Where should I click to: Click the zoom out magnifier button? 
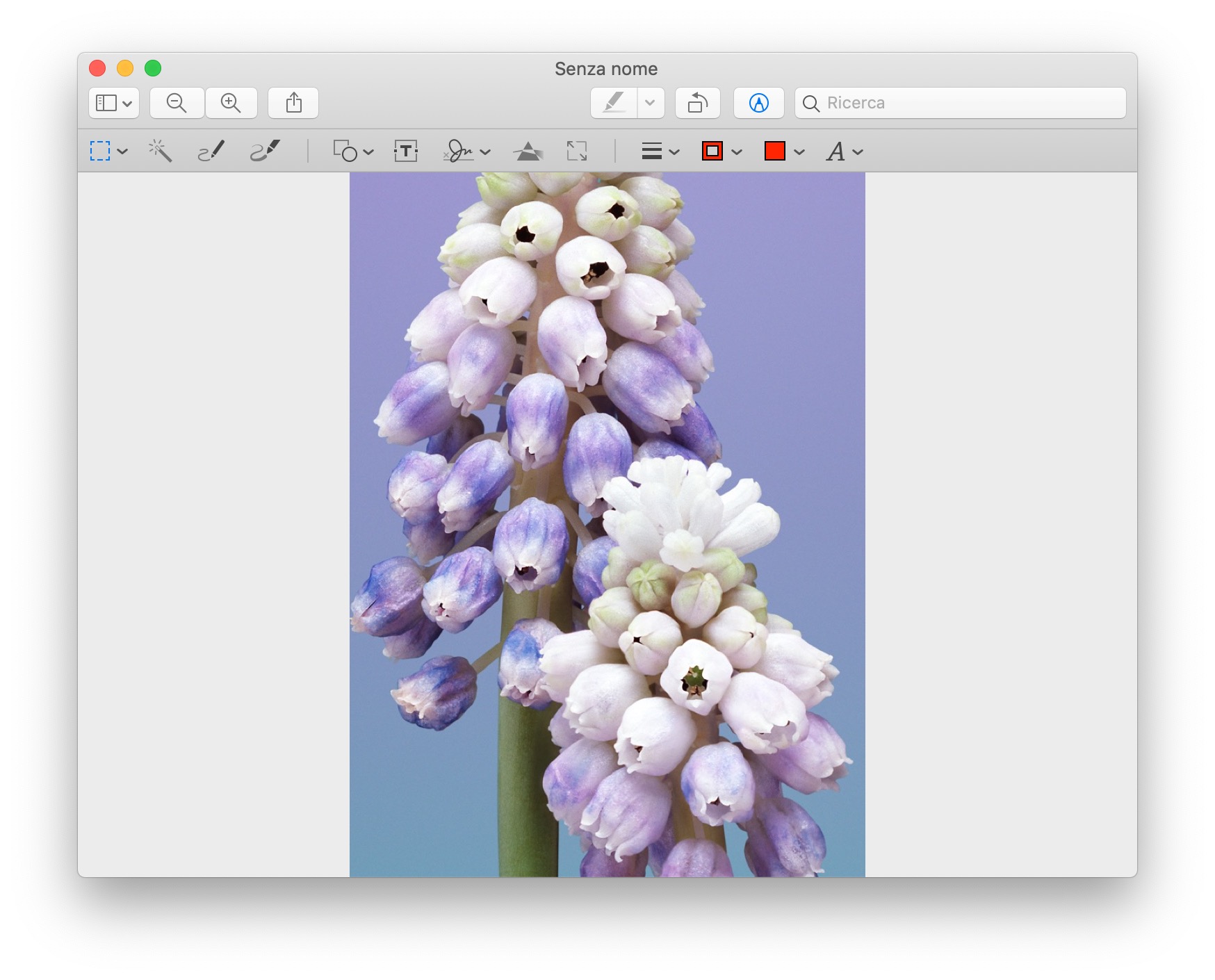click(177, 103)
